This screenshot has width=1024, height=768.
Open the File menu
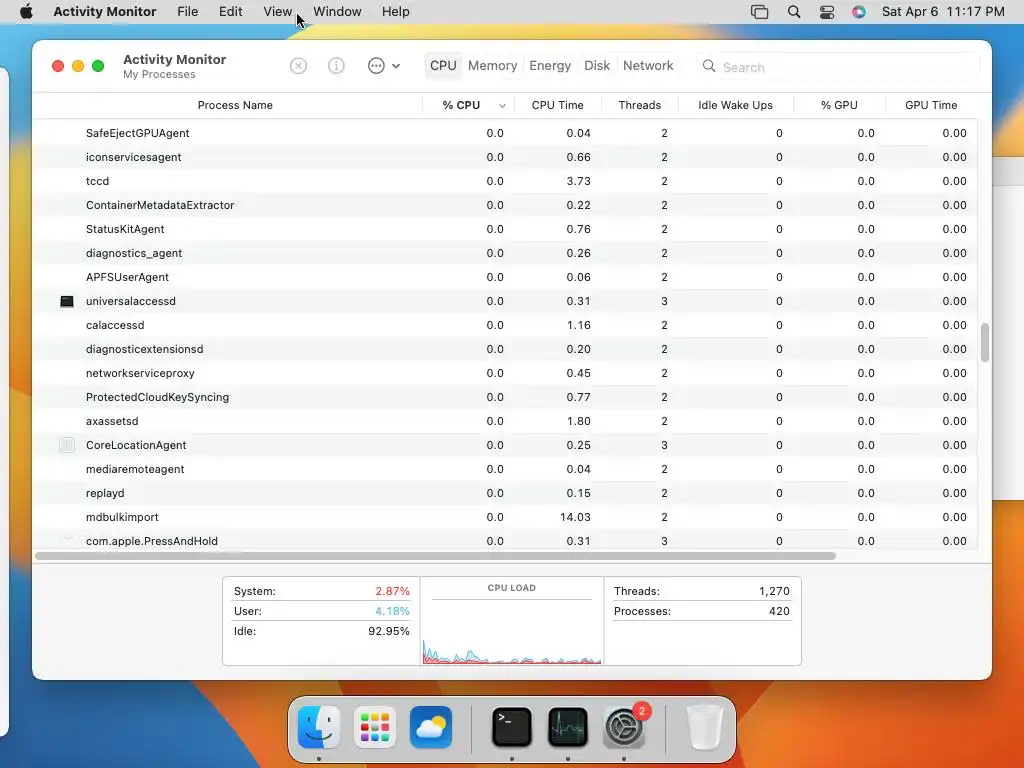pyautogui.click(x=187, y=12)
